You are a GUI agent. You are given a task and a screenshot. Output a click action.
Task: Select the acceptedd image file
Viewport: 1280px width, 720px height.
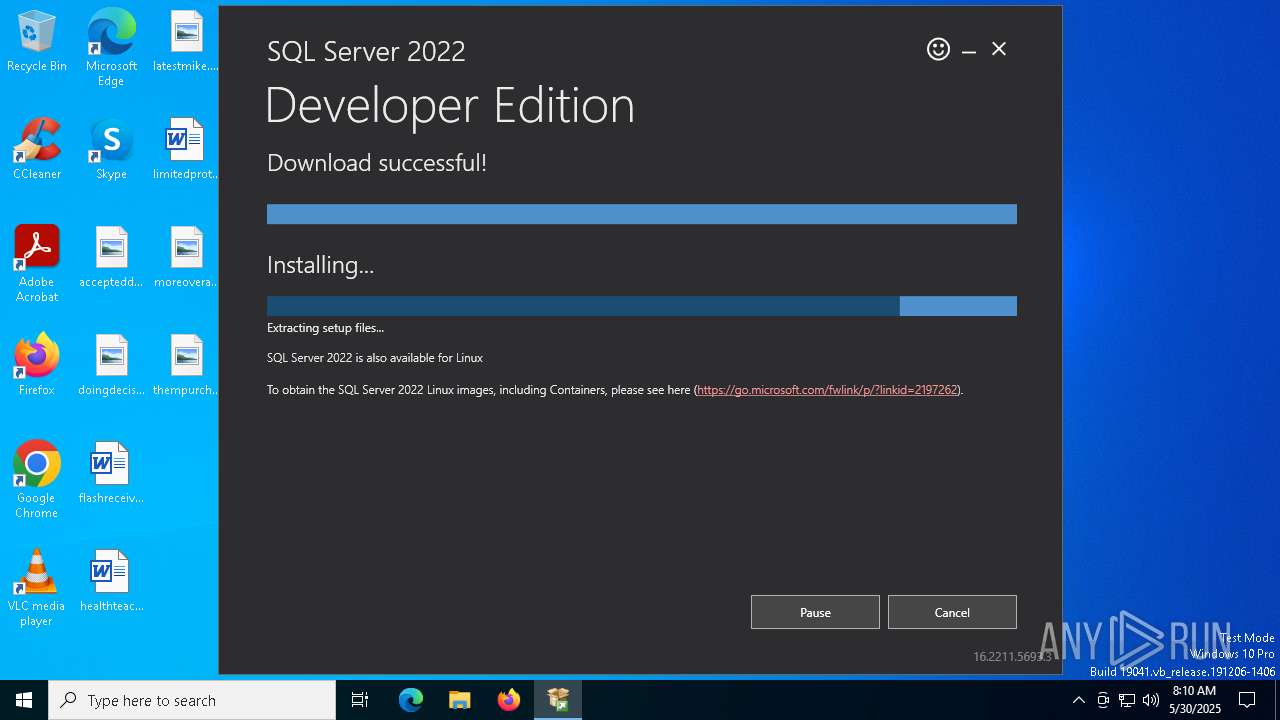111,258
